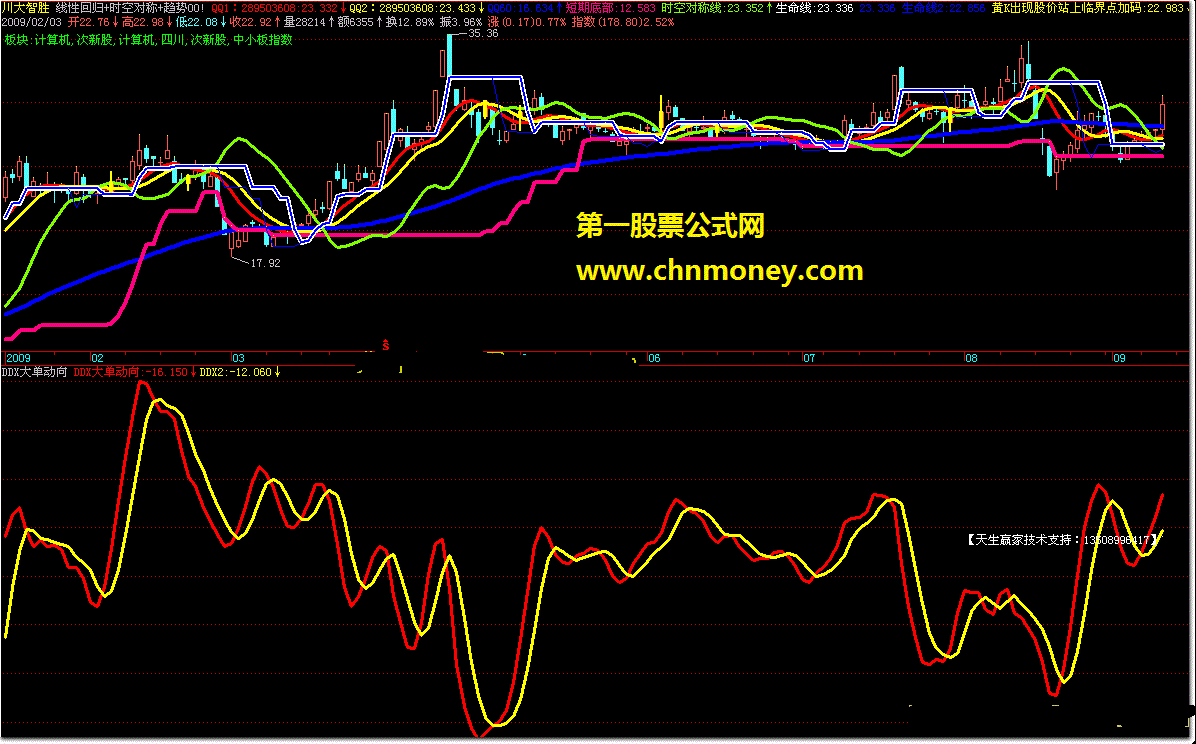This screenshot has width=1196, height=744.
Task: Click the volume 量28214
Action: (304, 23)
